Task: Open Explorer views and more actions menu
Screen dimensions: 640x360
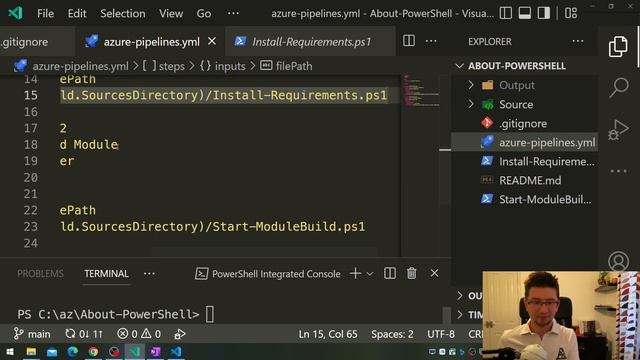Action: (578, 41)
